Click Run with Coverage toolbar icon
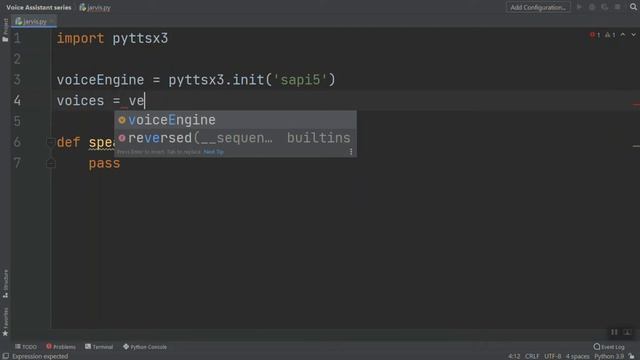640x360 pixels. tap(604, 7)
